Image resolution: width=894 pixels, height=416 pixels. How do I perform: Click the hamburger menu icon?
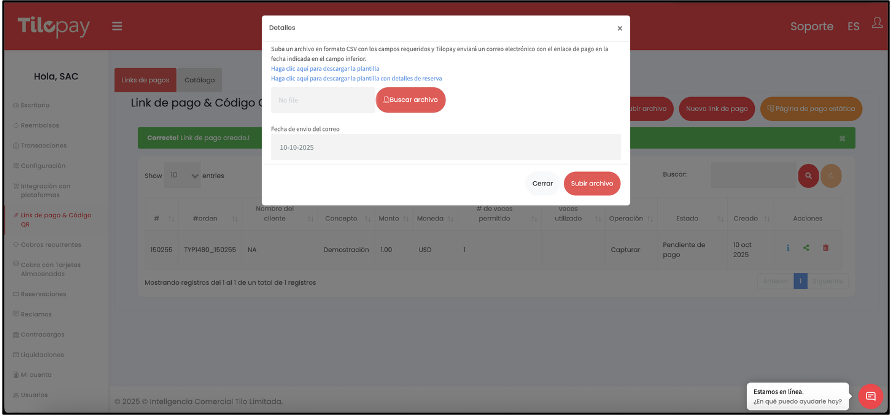tap(117, 26)
